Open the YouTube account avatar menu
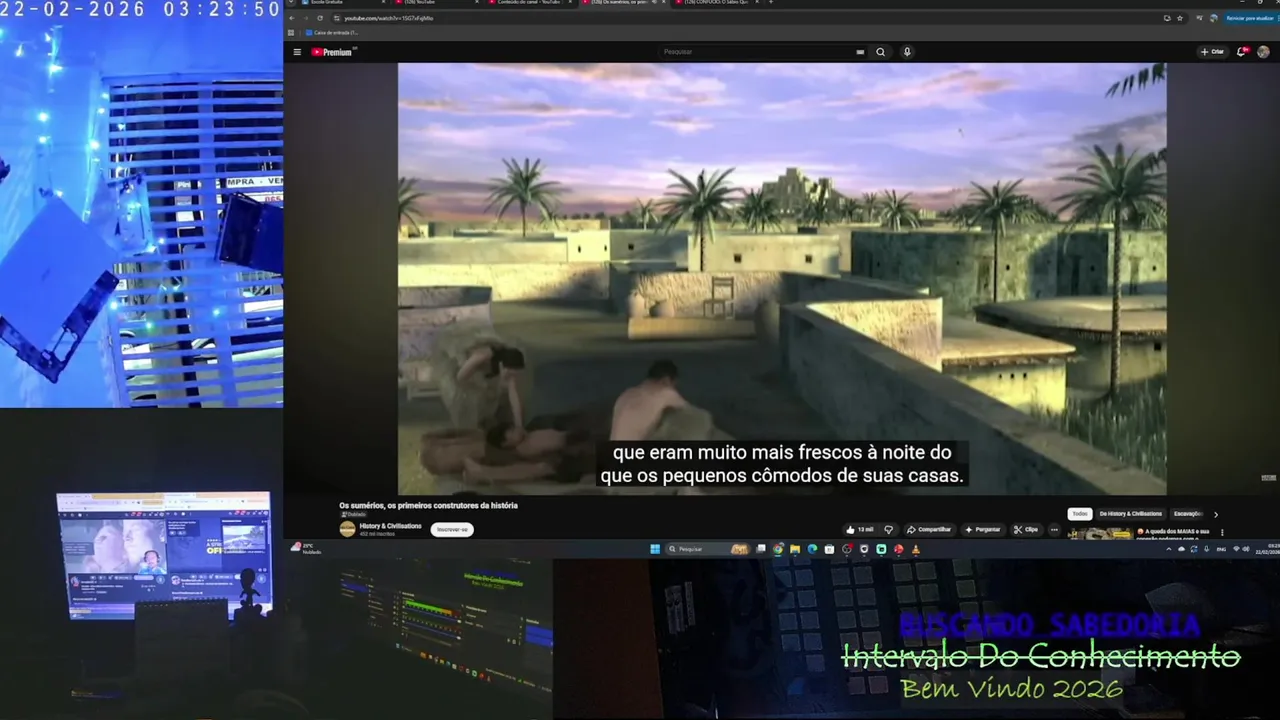The width and height of the screenshot is (1280, 720). pos(1263,52)
